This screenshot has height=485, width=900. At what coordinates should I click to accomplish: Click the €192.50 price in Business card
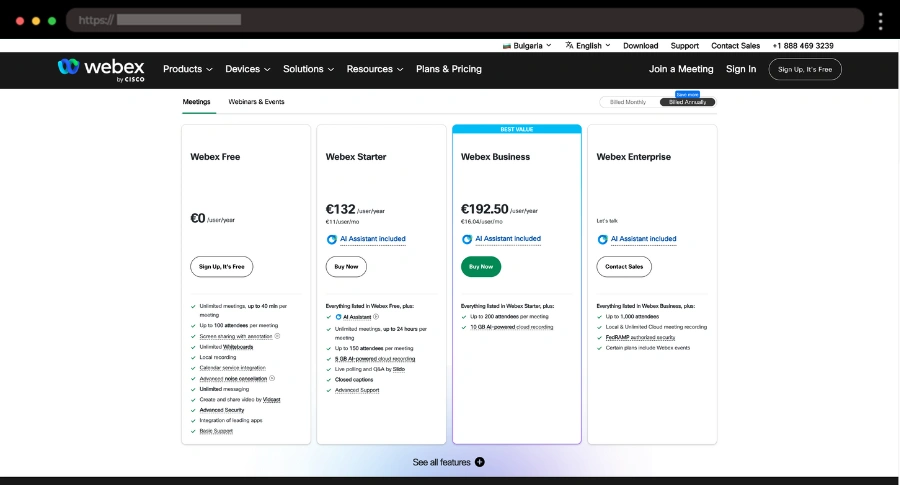(x=484, y=209)
